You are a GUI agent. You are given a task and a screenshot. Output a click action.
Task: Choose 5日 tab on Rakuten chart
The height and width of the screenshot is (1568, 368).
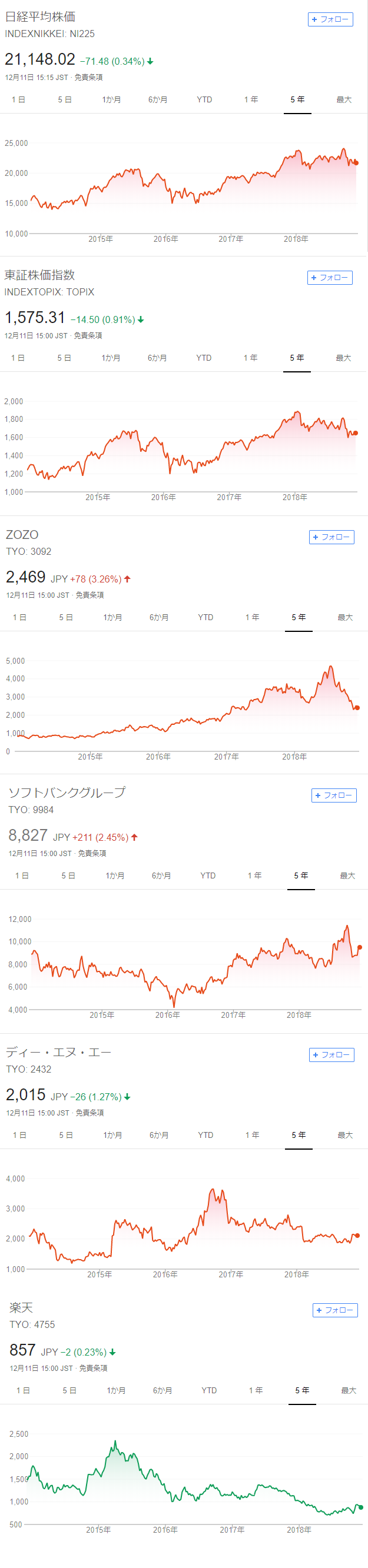tap(70, 1390)
